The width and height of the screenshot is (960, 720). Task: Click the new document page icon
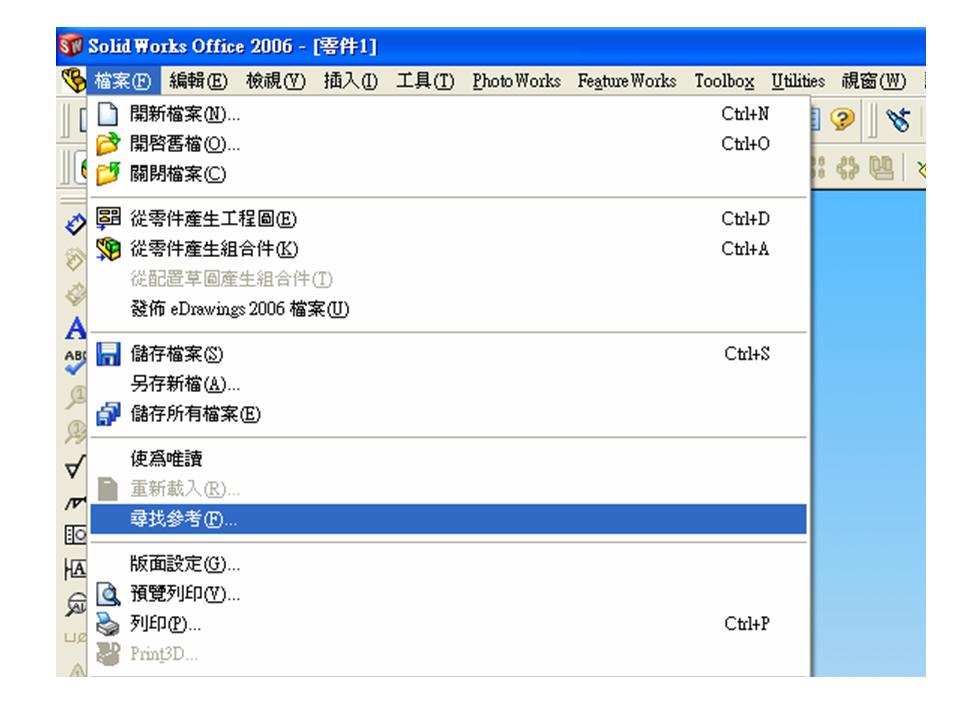coord(108,114)
